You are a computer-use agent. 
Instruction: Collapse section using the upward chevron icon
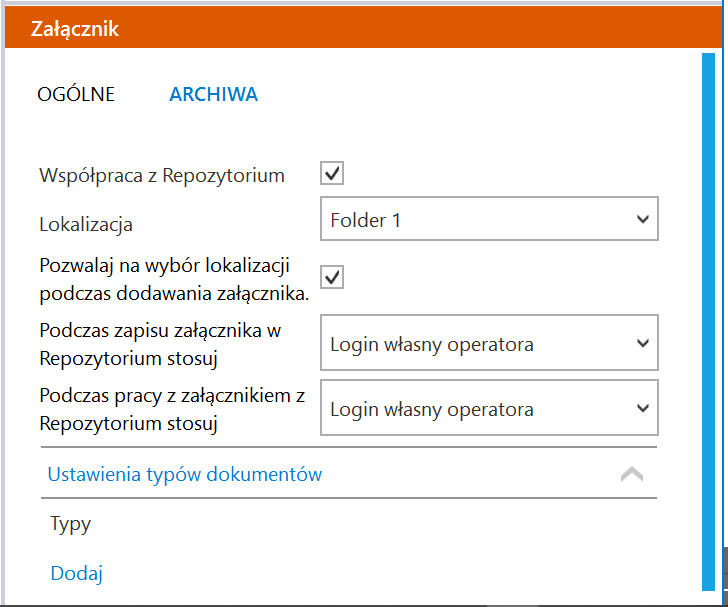pos(632,474)
